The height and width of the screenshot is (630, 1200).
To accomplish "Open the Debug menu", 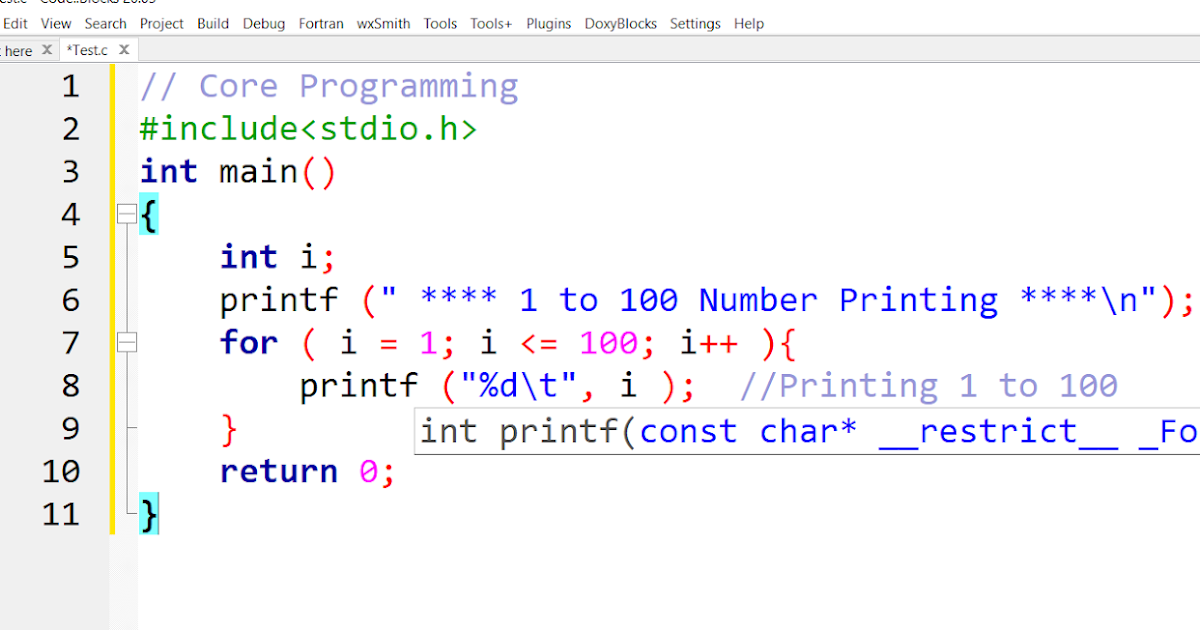I will tap(263, 23).
